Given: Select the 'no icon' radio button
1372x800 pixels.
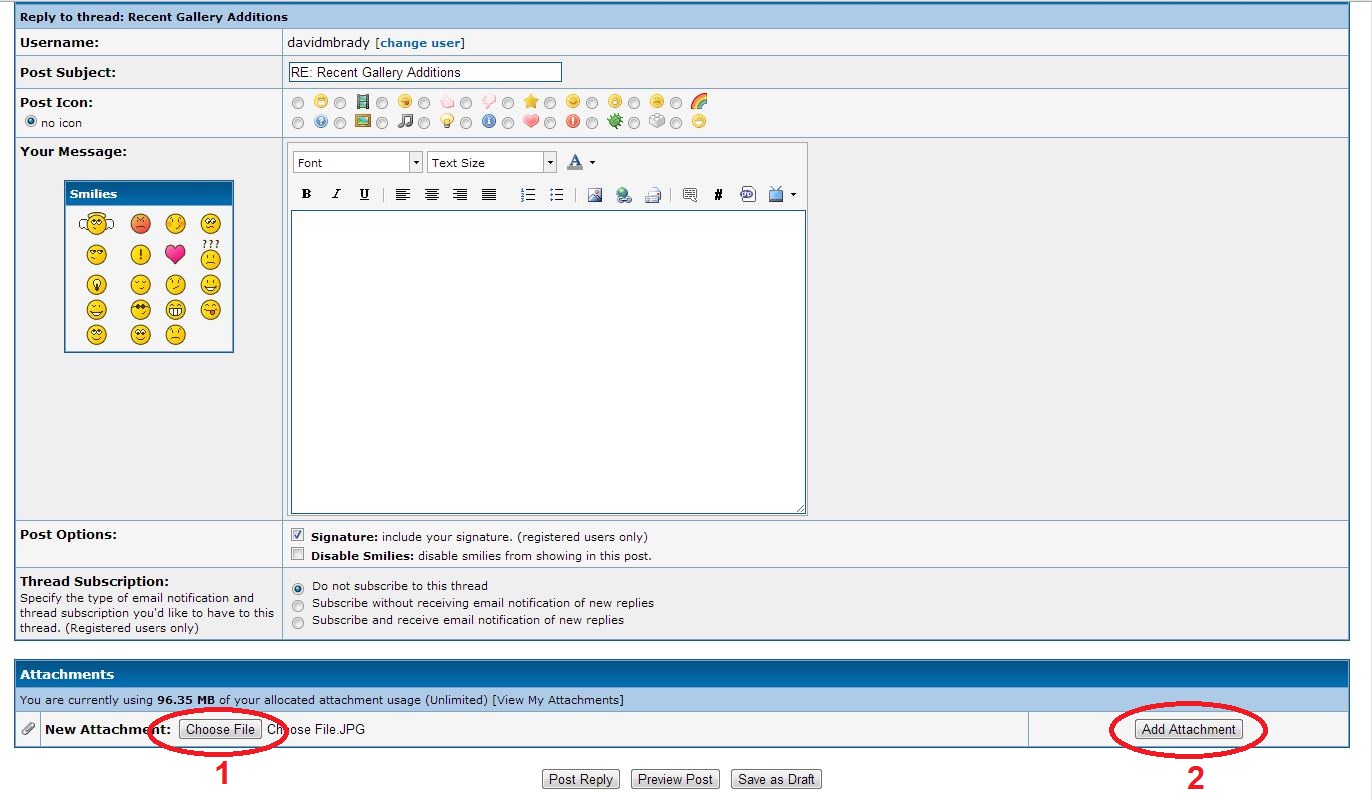Looking at the screenshot, I should click(x=31, y=122).
